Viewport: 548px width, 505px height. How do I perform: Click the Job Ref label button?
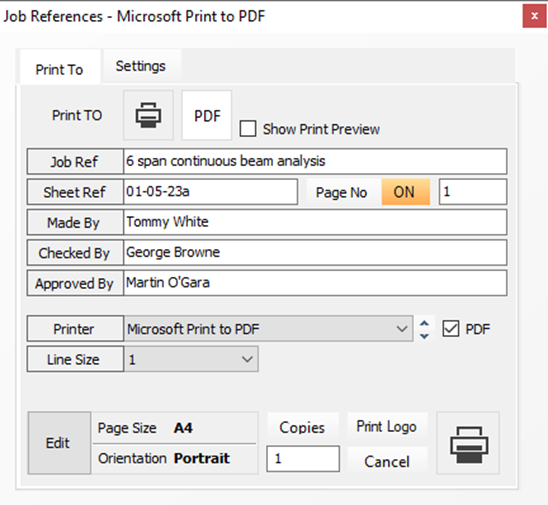(75, 161)
